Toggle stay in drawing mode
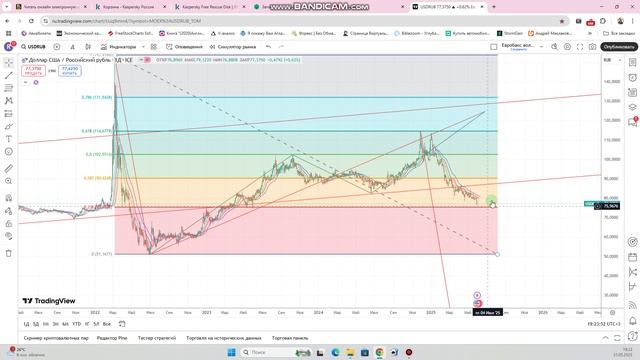 click(9, 211)
